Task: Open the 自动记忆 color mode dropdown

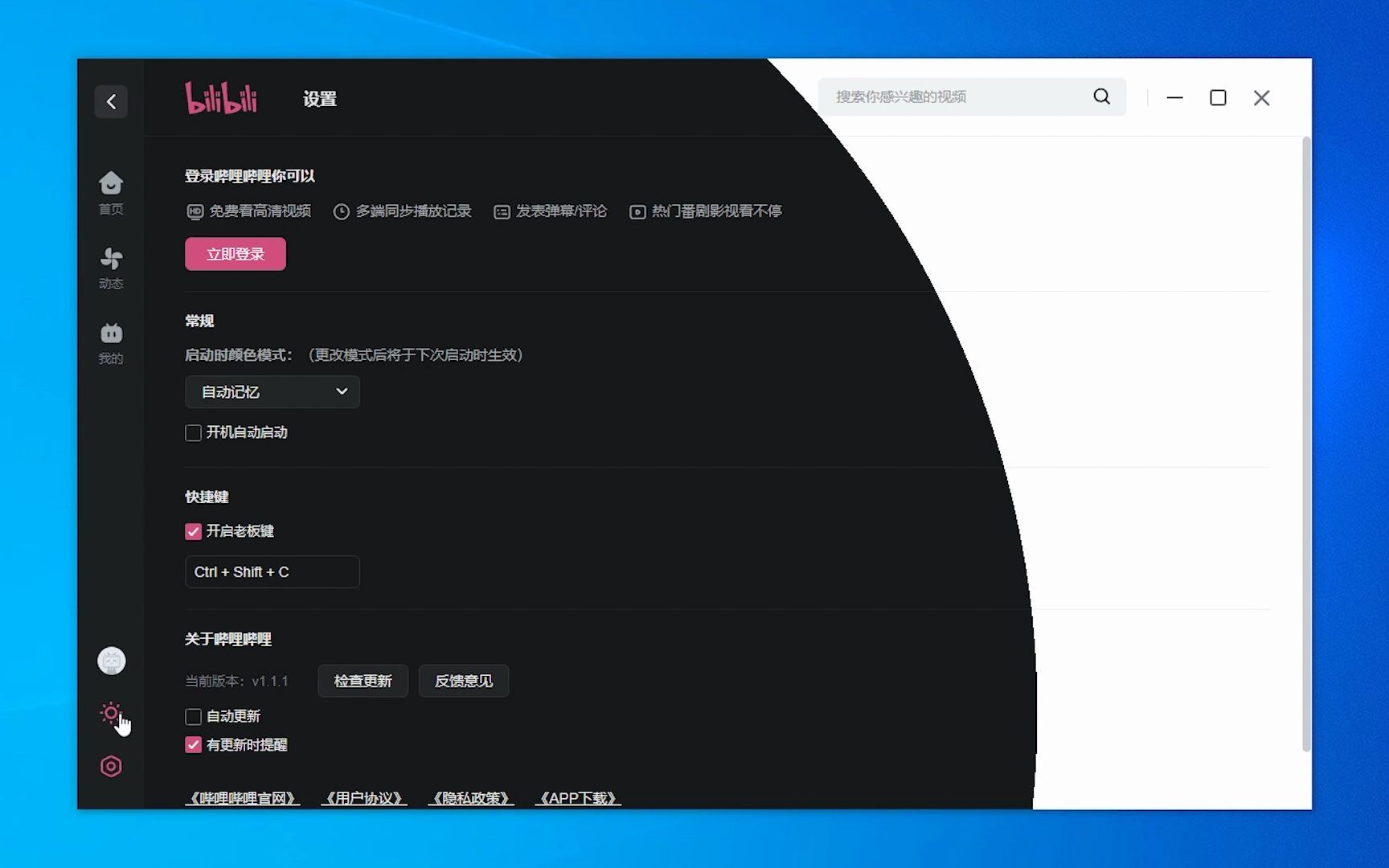Action: pyautogui.click(x=272, y=391)
